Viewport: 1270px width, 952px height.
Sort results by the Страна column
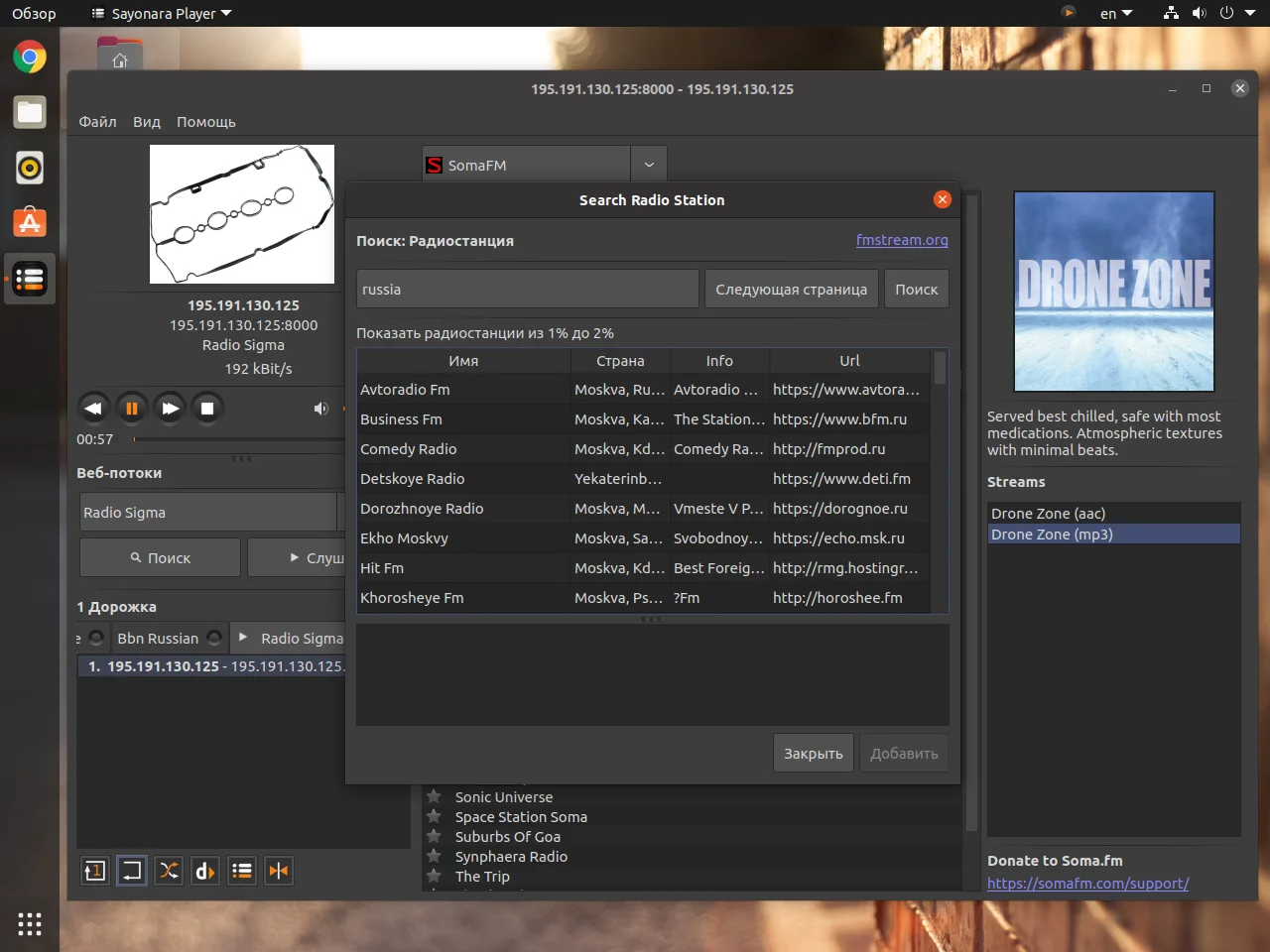coord(620,361)
